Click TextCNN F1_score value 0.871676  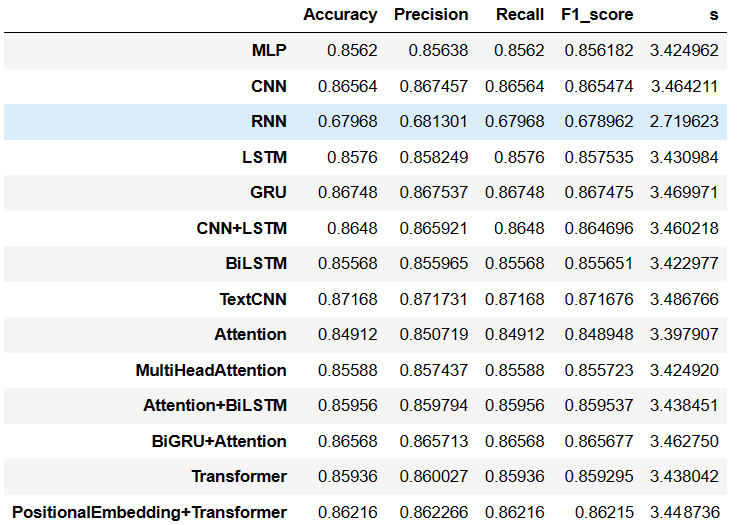[x=599, y=299]
